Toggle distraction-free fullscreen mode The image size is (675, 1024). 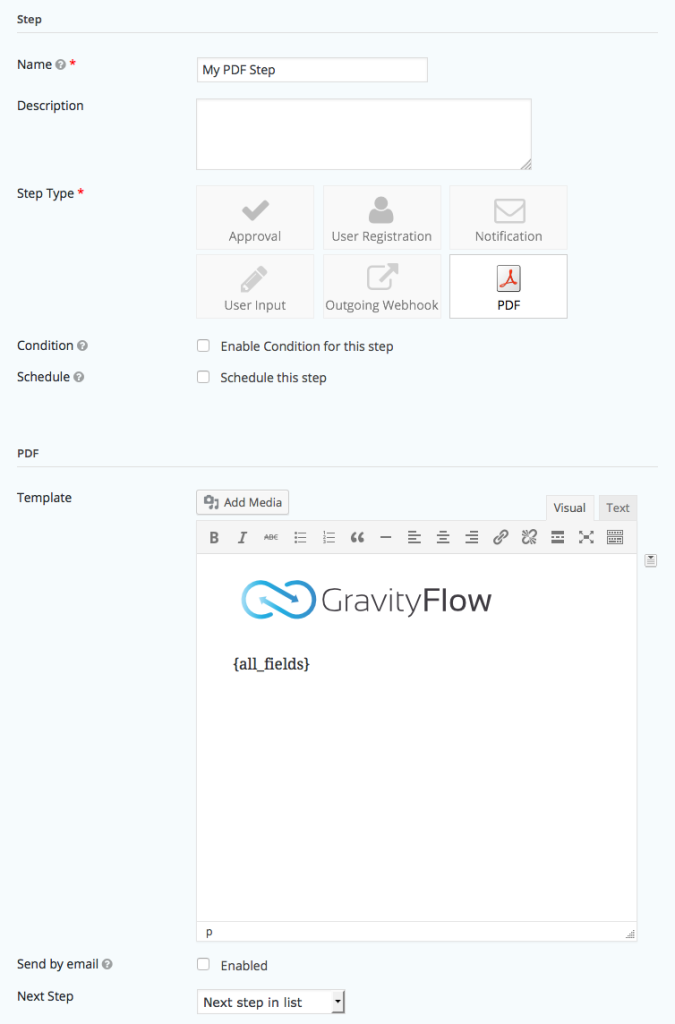pos(586,537)
